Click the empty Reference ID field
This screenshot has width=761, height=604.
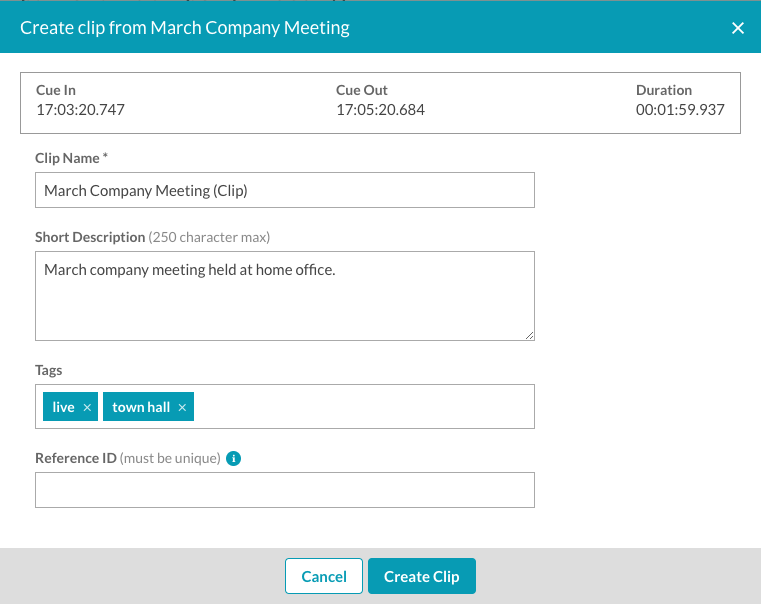click(x=285, y=490)
